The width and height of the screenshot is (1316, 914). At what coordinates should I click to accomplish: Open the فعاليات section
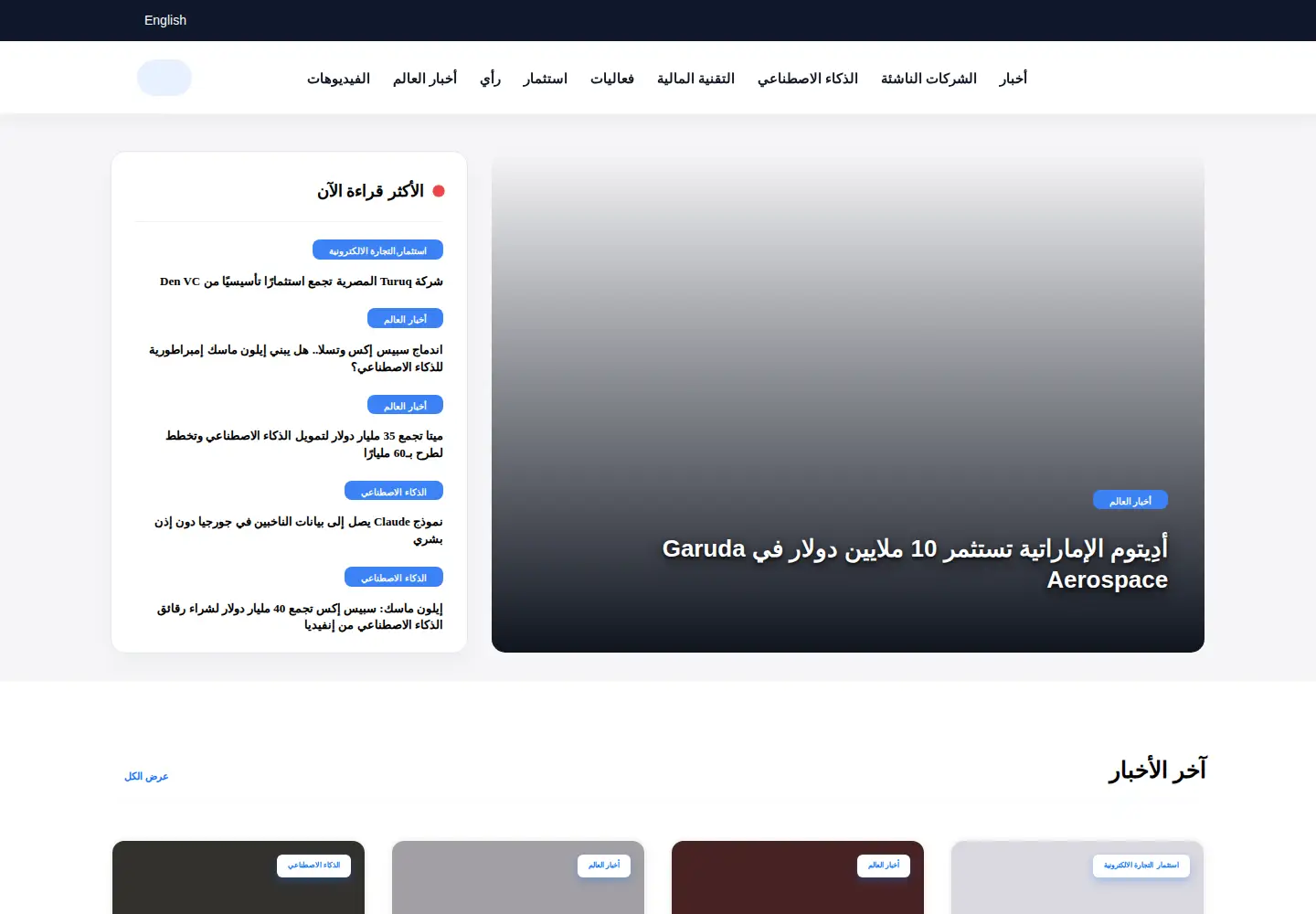pyautogui.click(x=612, y=79)
